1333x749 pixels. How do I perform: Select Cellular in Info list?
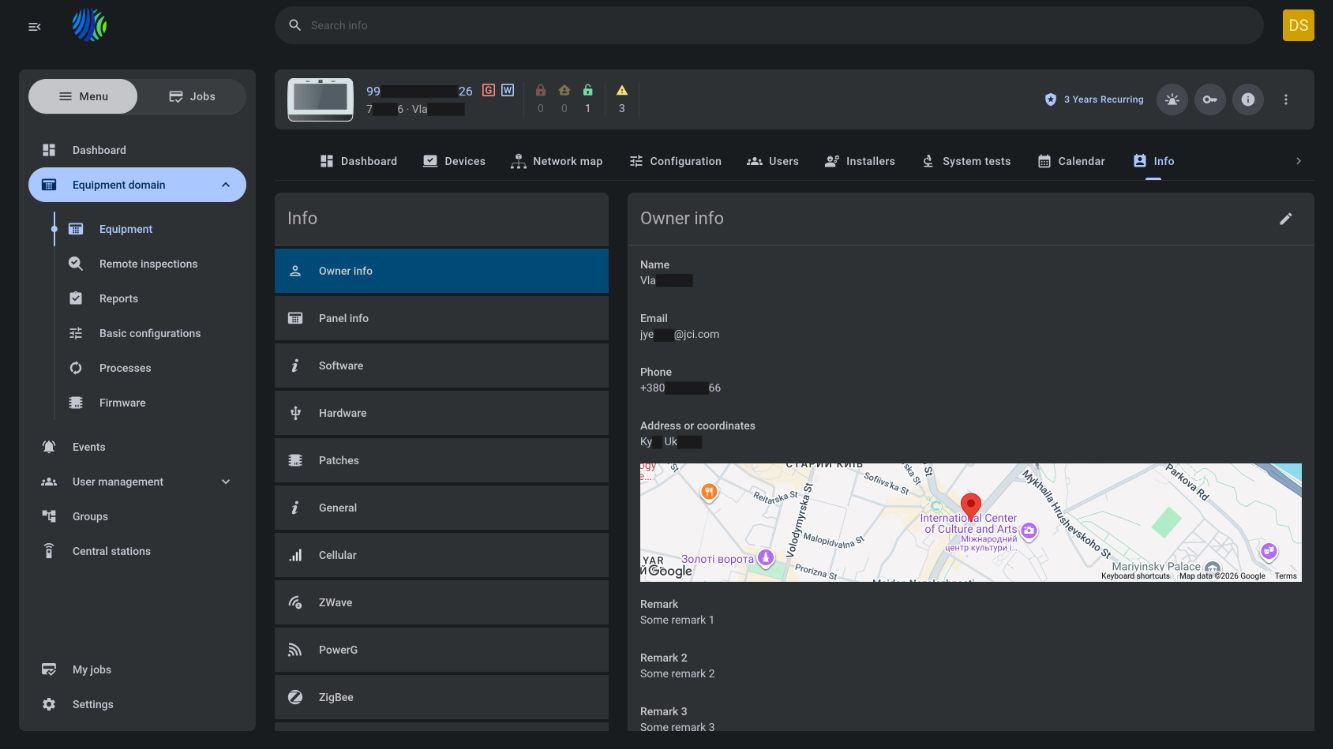point(442,555)
